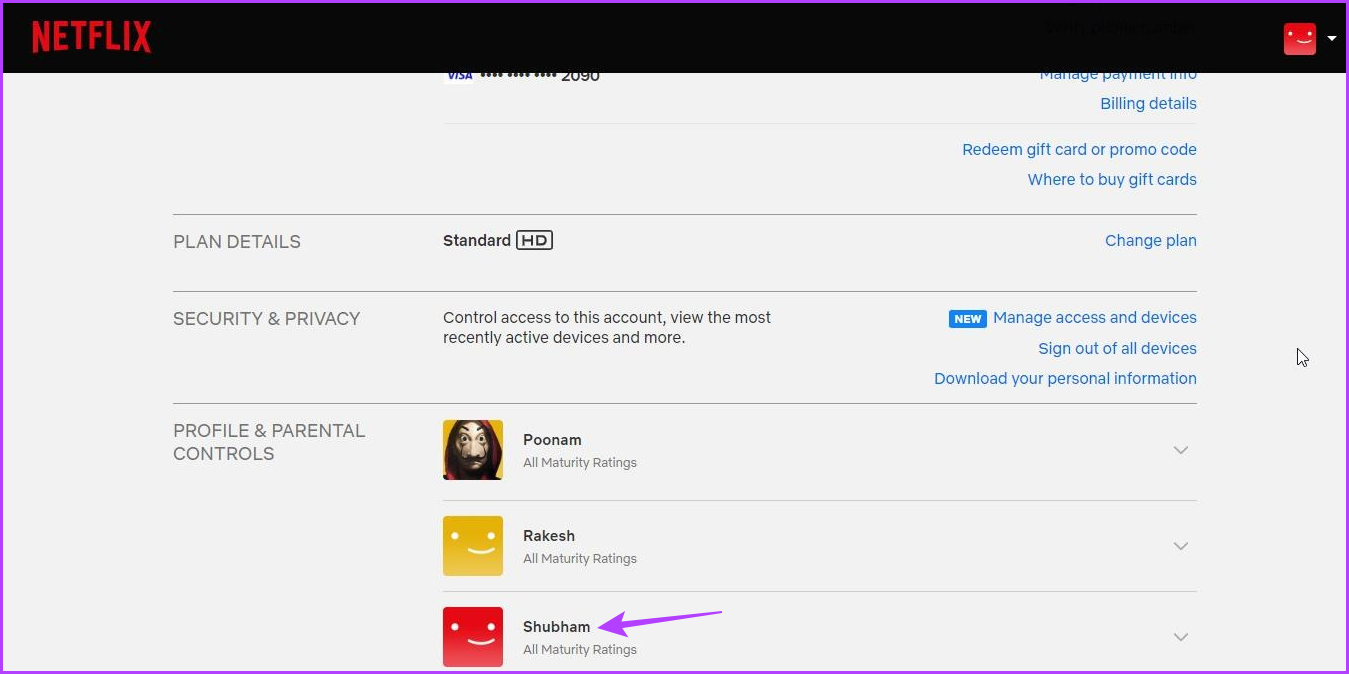
Task: Click the Rakesh profile name
Action: pyautogui.click(x=549, y=536)
